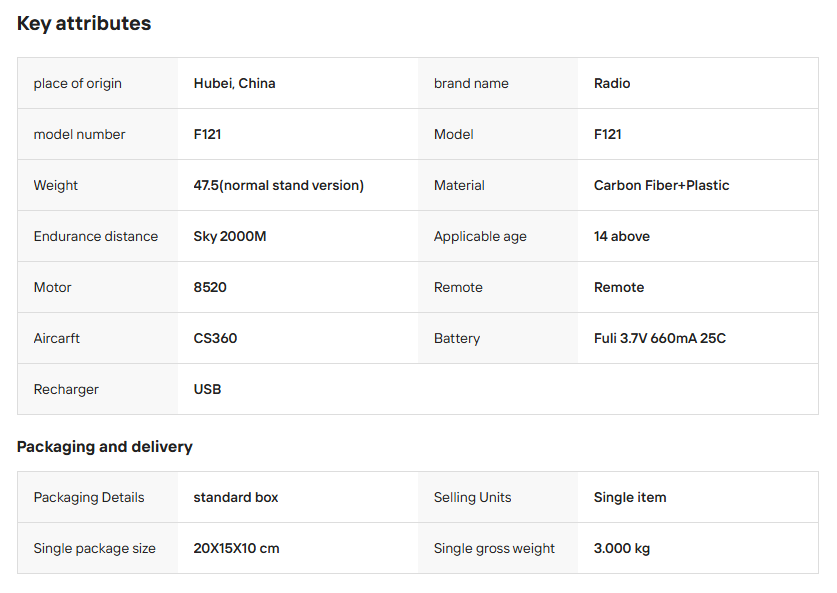Image resolution: width=837 pixels, height=593 pixels.
Task: Click the Endurance distance label
Action: coord(96,236)
